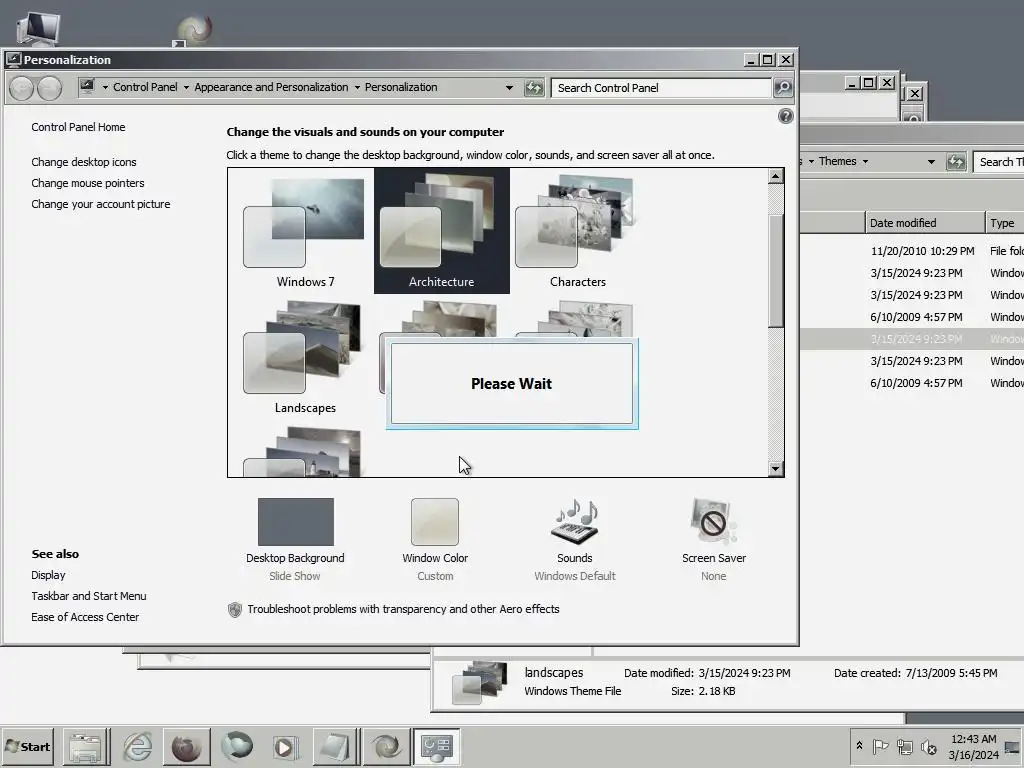The width and height of the screenshot is (1024, 768).
Task: Expand the root arrow before Control Panel breadcrumb
Action: click(x=105, y=88)
